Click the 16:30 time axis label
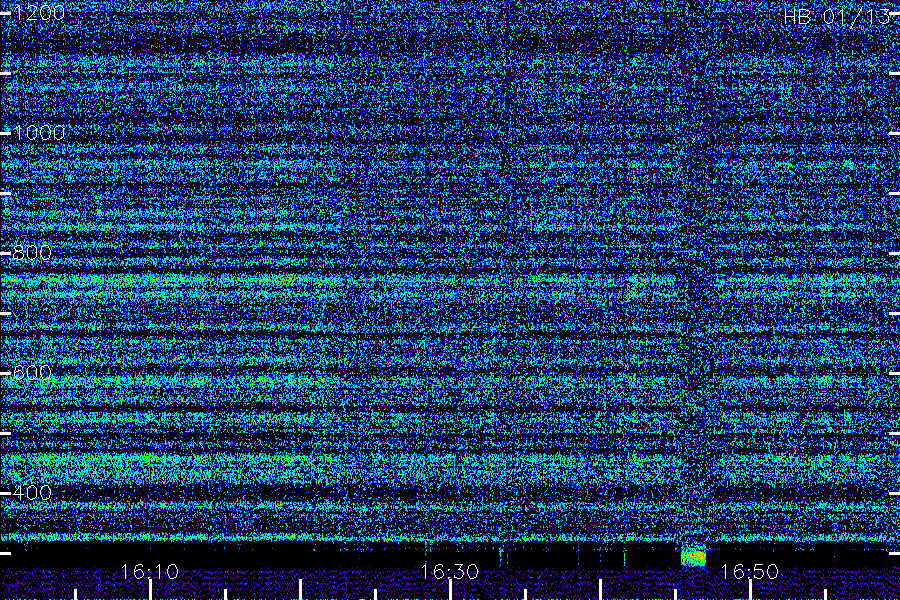The image size is (900, 600). (450, 572)
